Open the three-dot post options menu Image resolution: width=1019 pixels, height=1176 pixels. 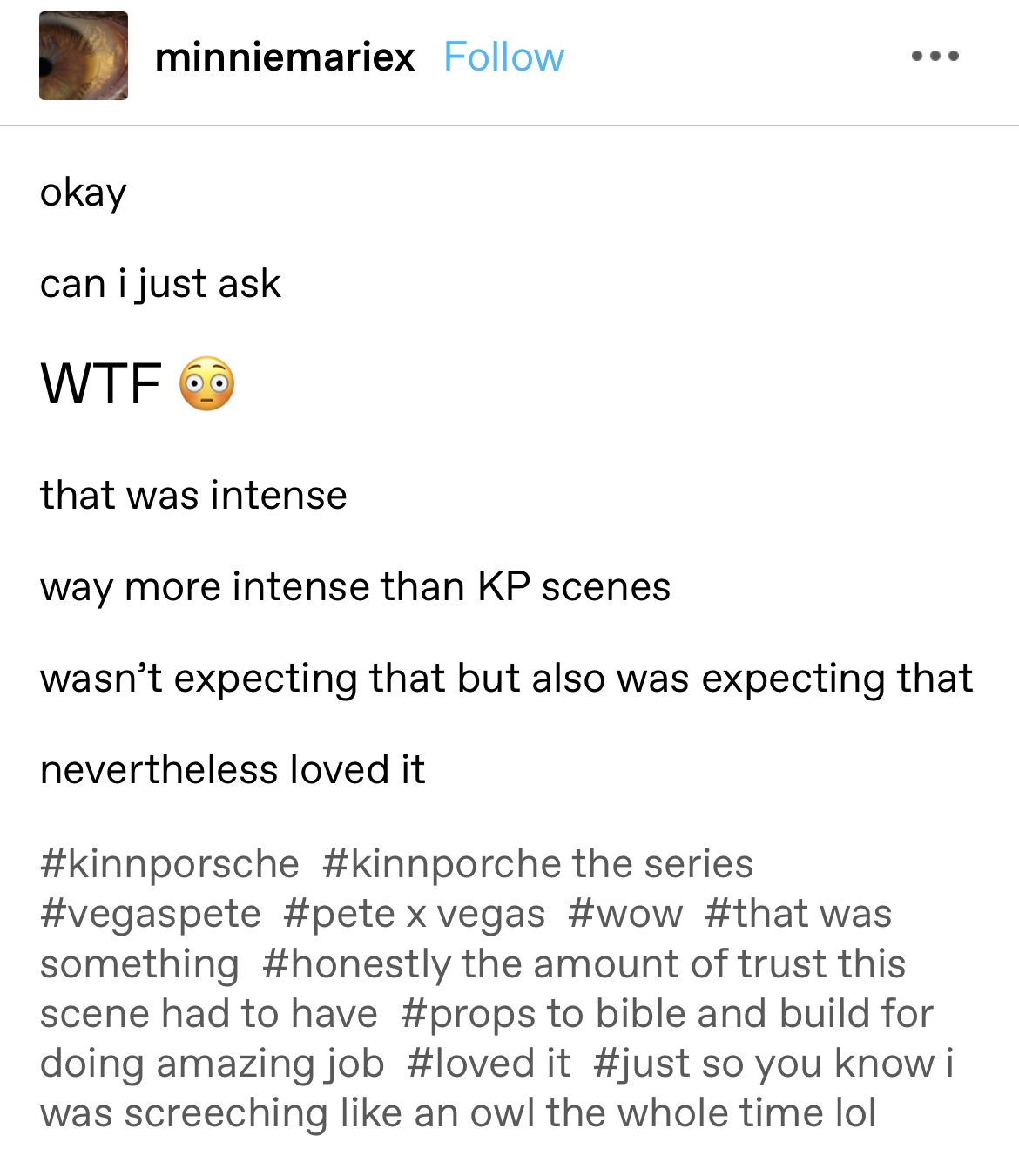(x=935, y=56)
